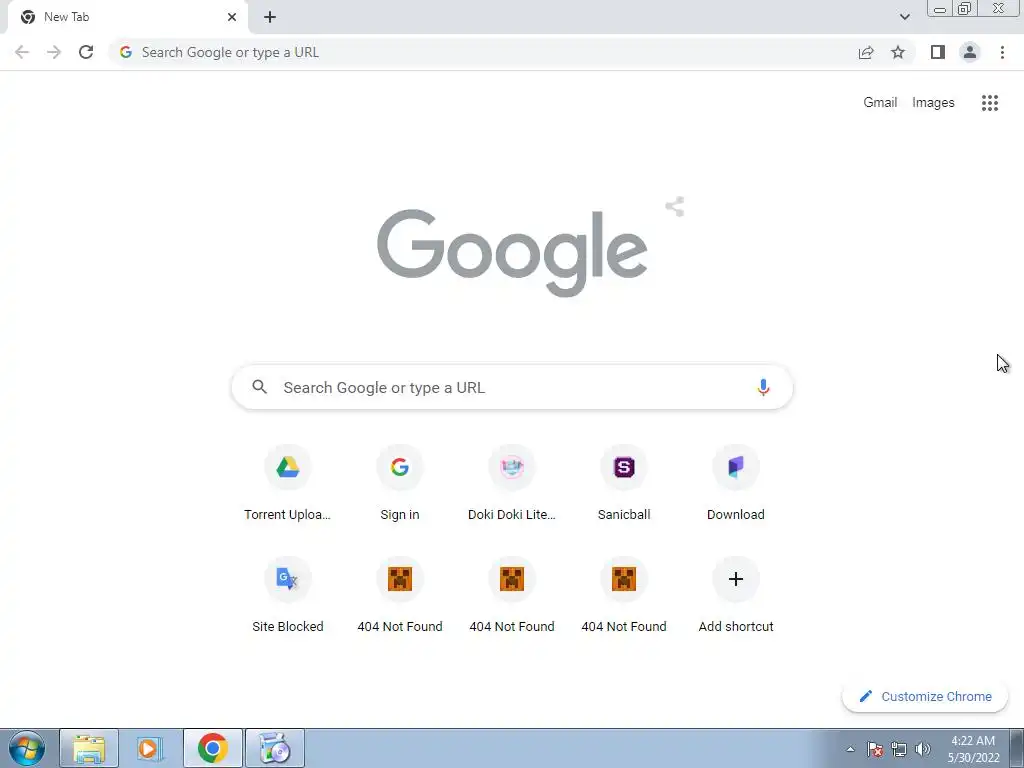
Task: Bookmark this tab with the star icon
Action: pos(898,52)
